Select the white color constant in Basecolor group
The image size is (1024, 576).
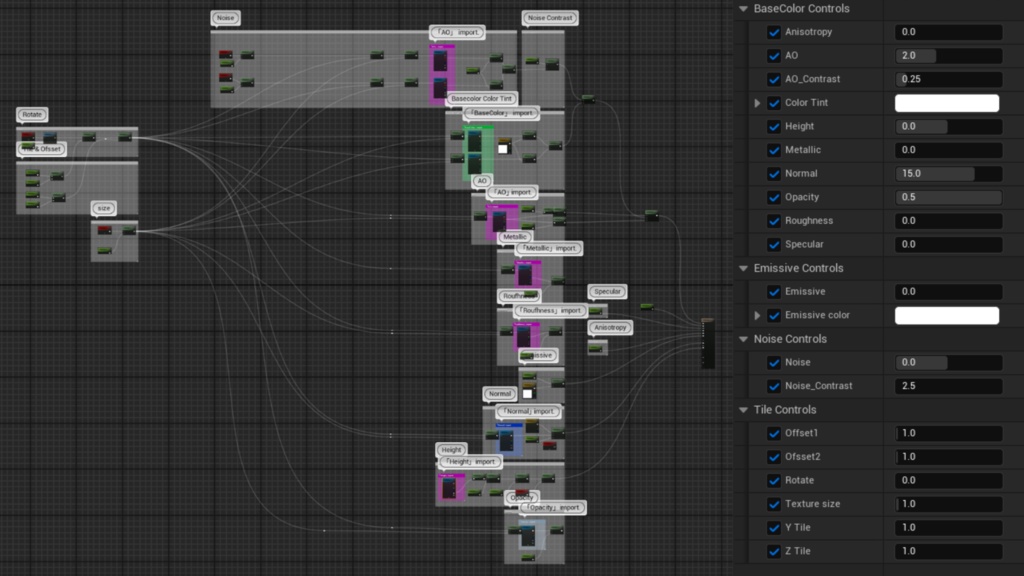(503, 149)
